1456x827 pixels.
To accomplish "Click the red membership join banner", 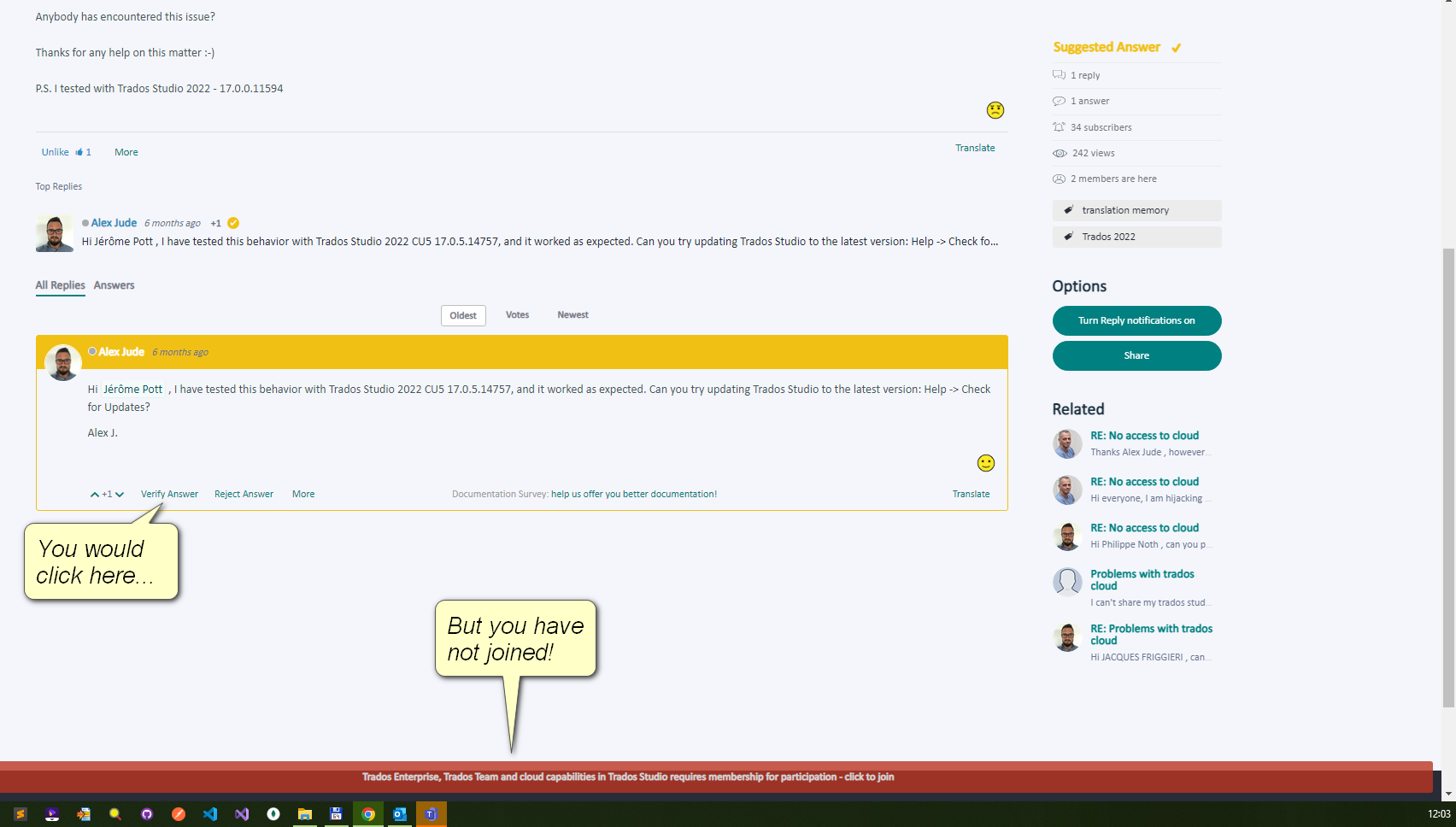I will pos(716,777).
